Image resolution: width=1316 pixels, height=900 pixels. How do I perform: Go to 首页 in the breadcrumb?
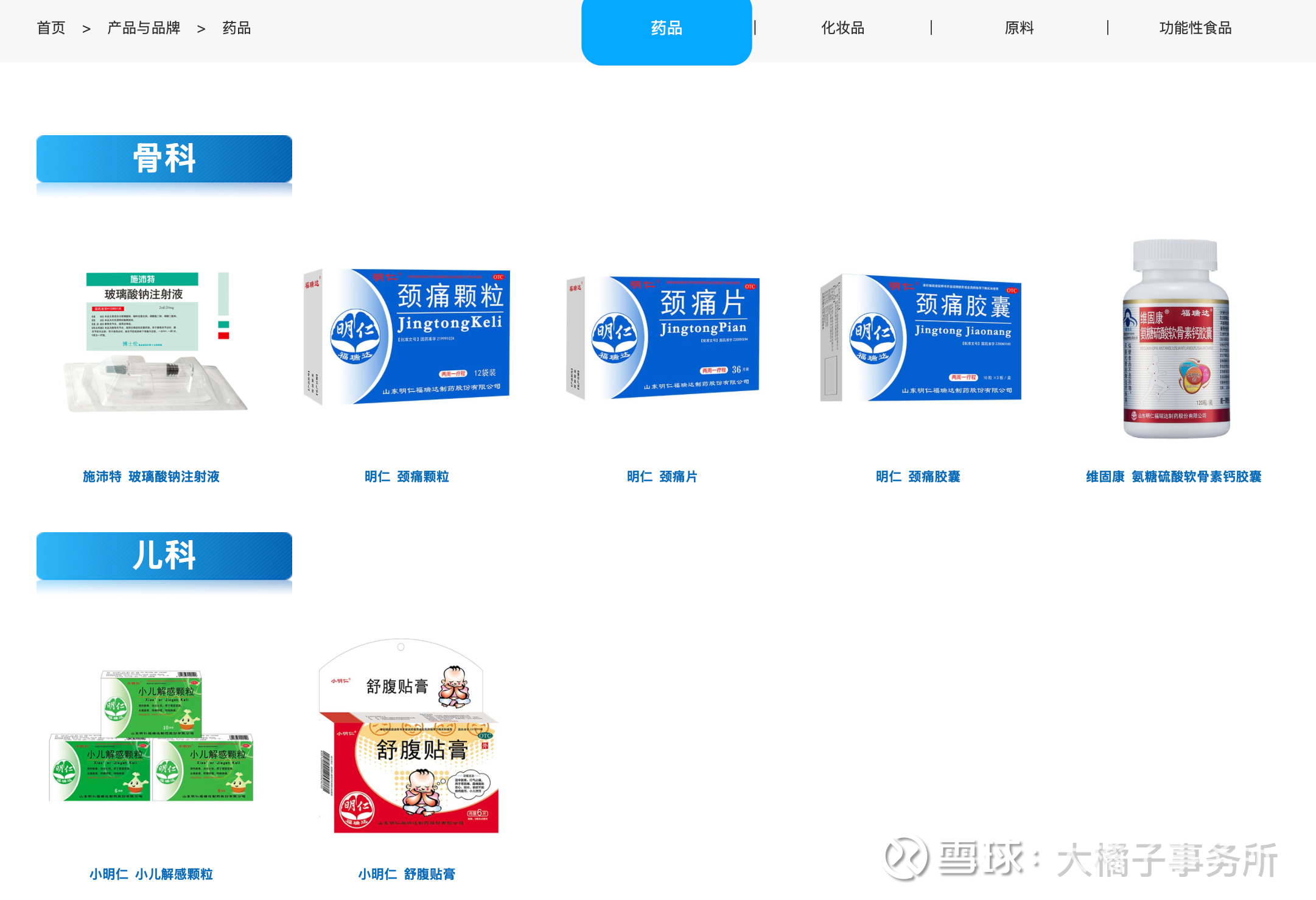[x=51, y=29]
